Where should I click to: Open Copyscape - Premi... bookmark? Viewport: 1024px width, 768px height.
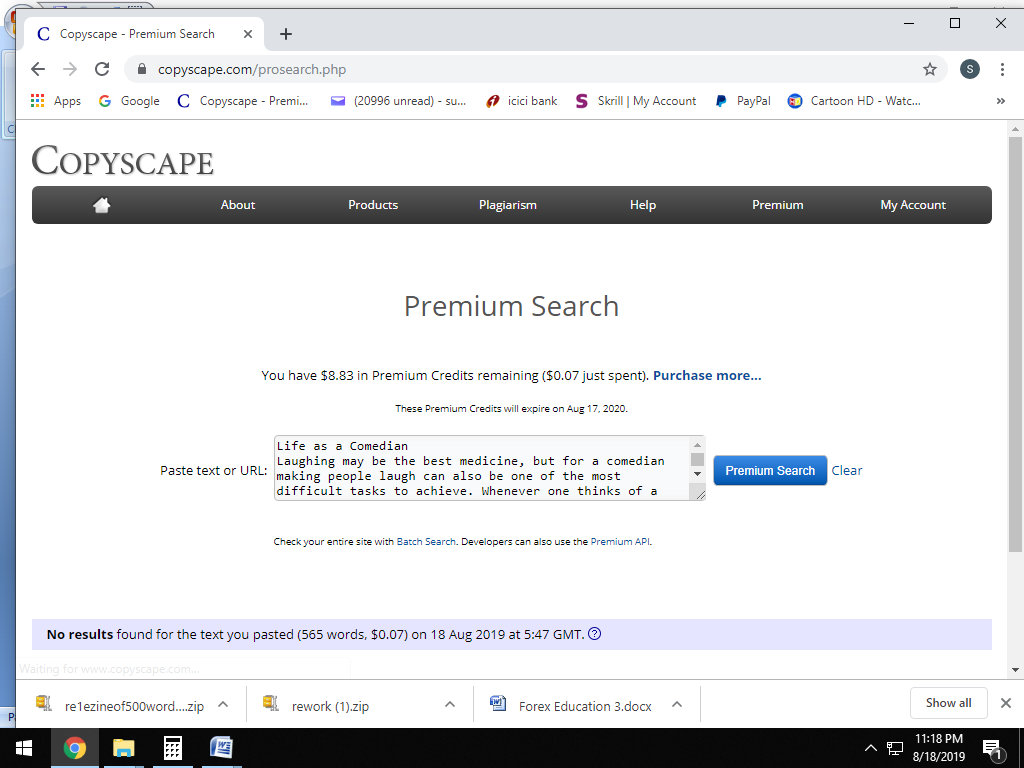coord(243,101)
